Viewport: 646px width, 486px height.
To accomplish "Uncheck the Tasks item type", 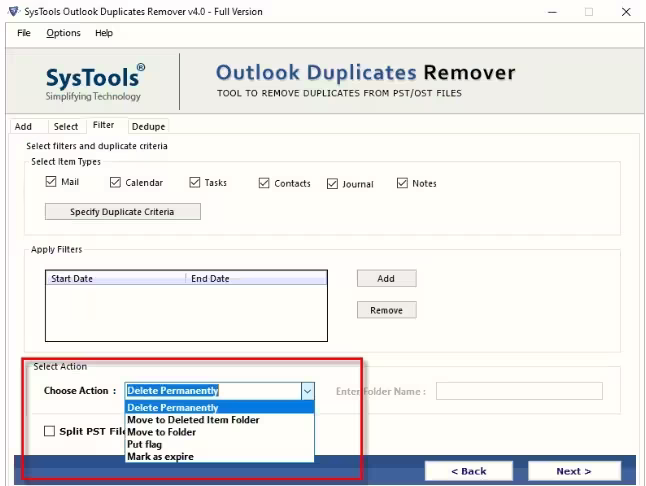I will 195,182.
